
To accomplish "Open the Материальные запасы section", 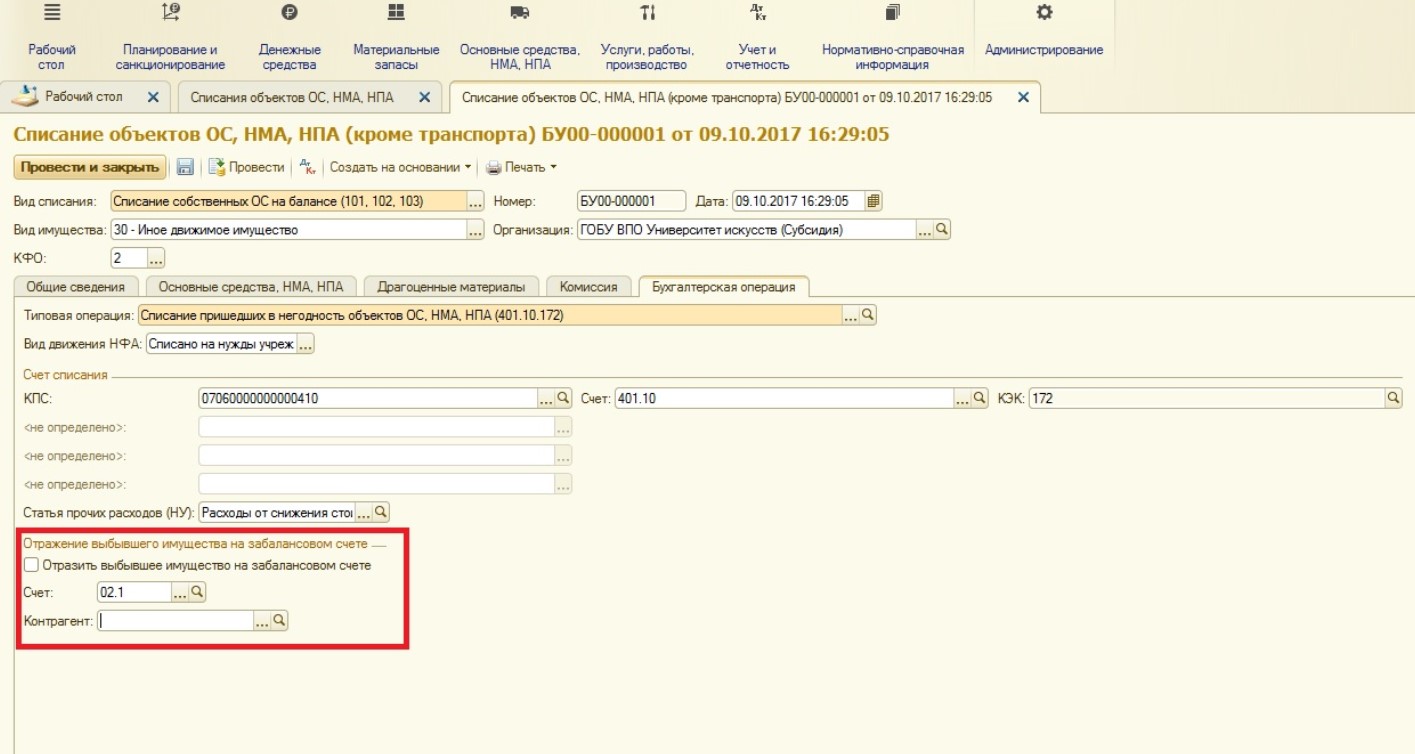I will click(396, 37).
